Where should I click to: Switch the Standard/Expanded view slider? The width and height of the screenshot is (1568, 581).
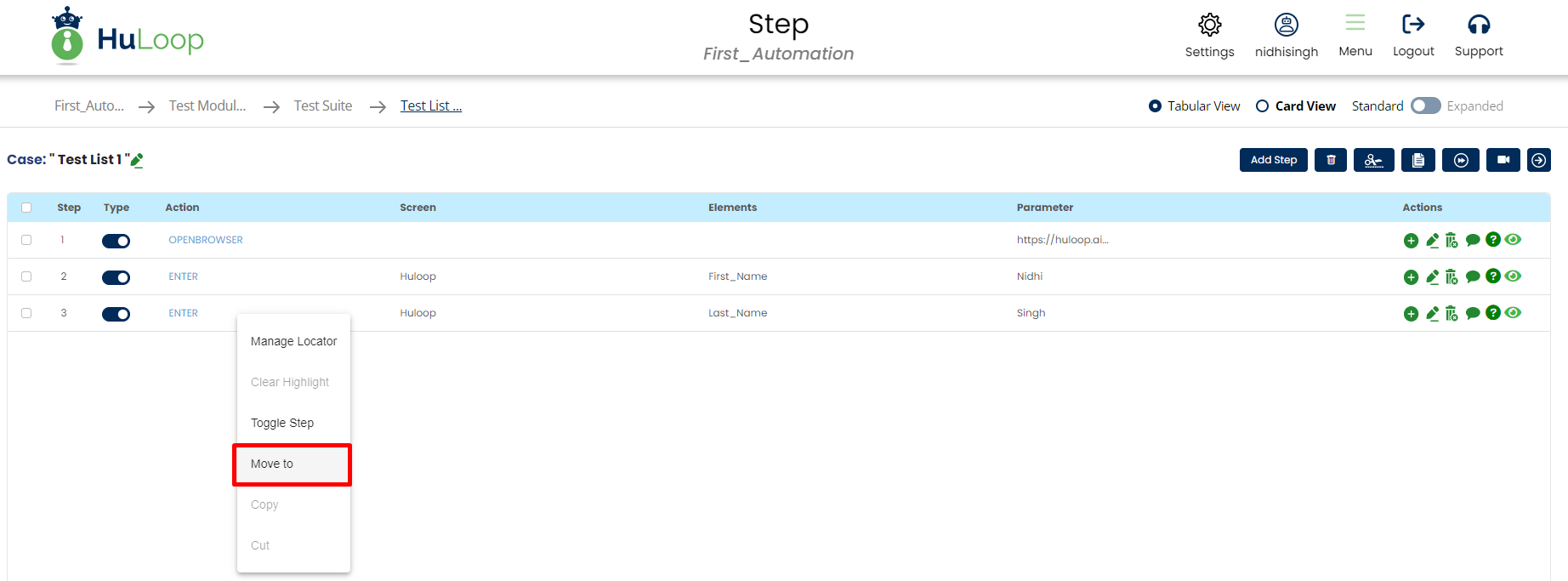(x=1425, y=106)
